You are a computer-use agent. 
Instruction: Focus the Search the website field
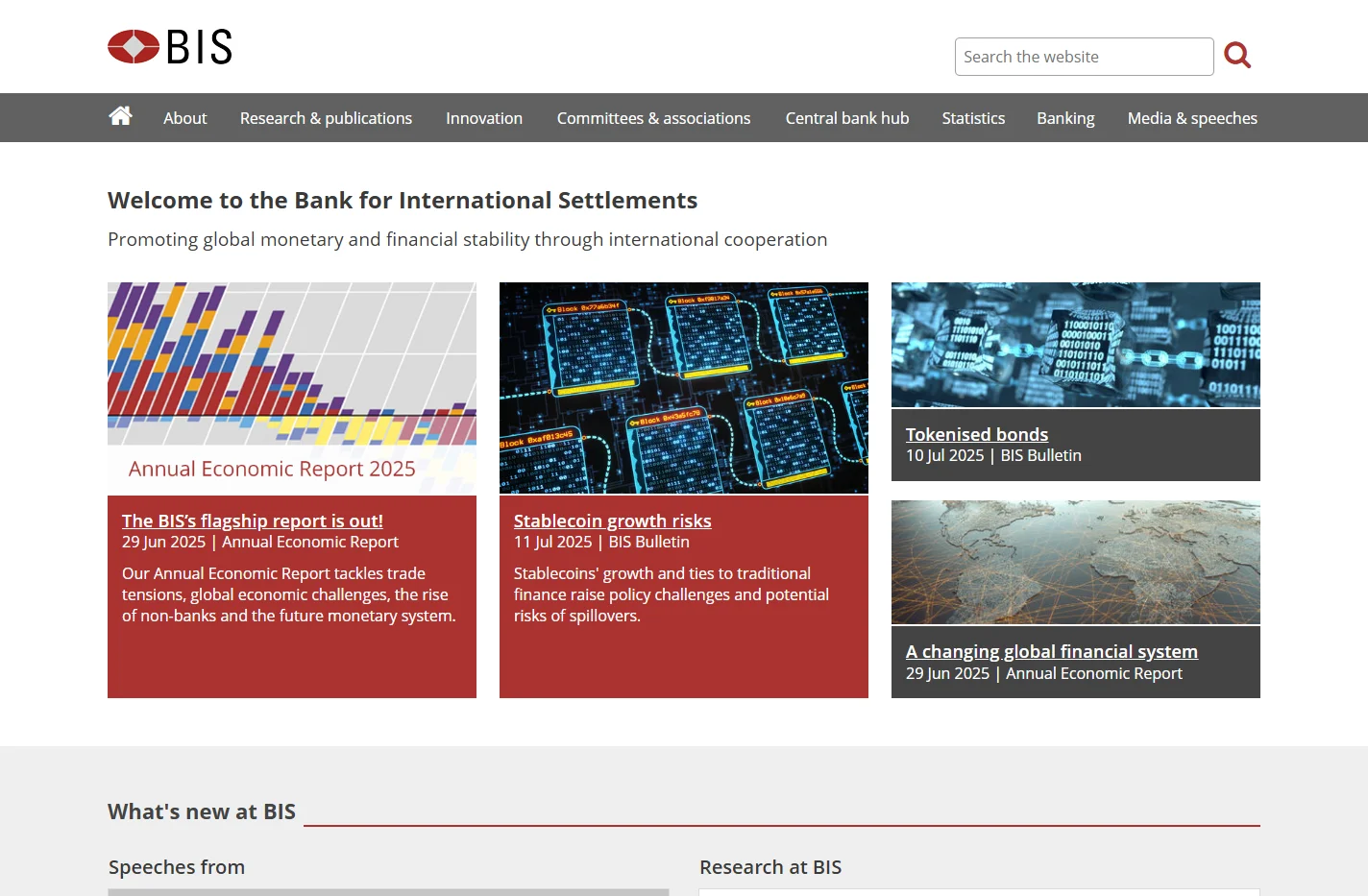1084,57
